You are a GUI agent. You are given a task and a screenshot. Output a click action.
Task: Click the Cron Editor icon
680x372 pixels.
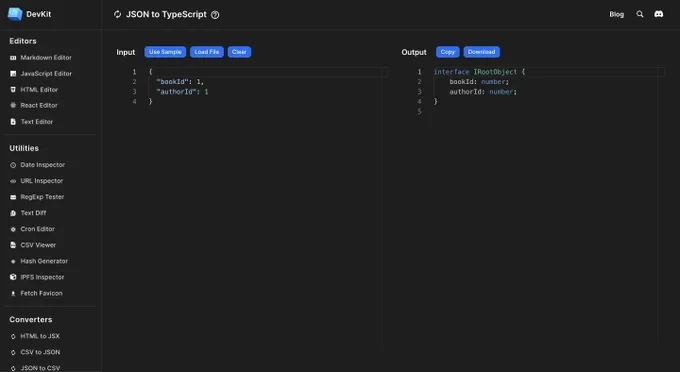click(13, 229)
